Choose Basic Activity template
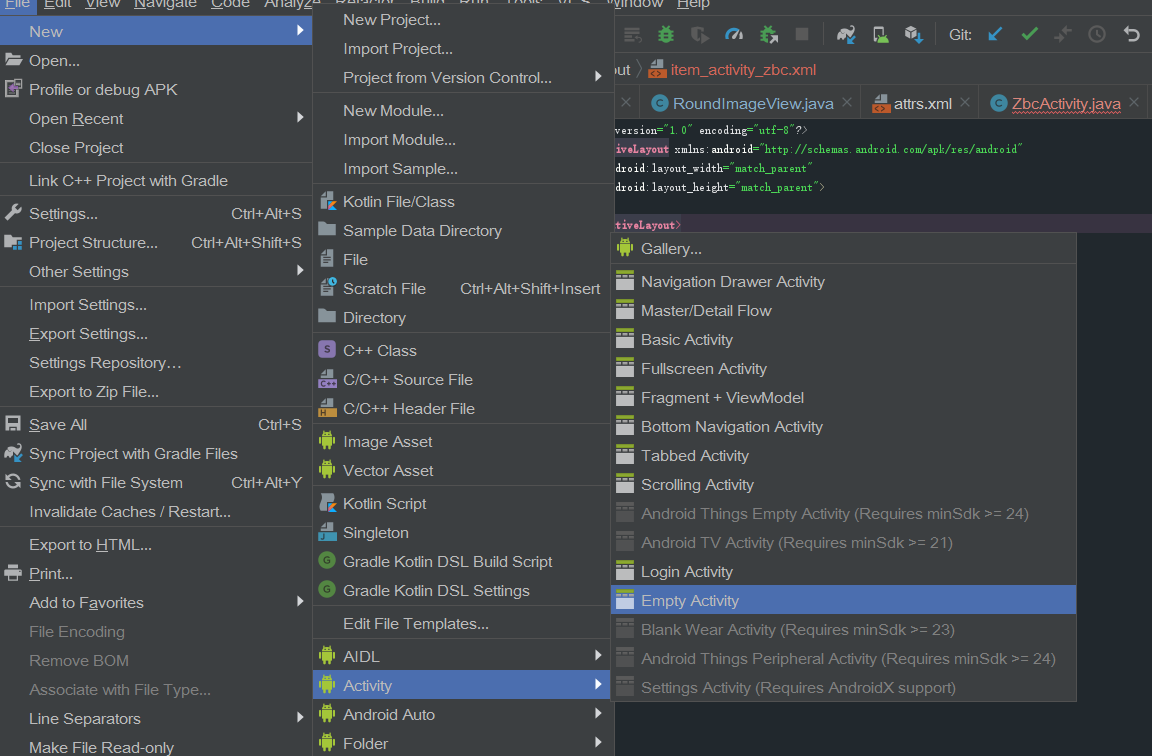Viewport: 1152px width, 756px height. pyautogui.click(x=843, y=339)
